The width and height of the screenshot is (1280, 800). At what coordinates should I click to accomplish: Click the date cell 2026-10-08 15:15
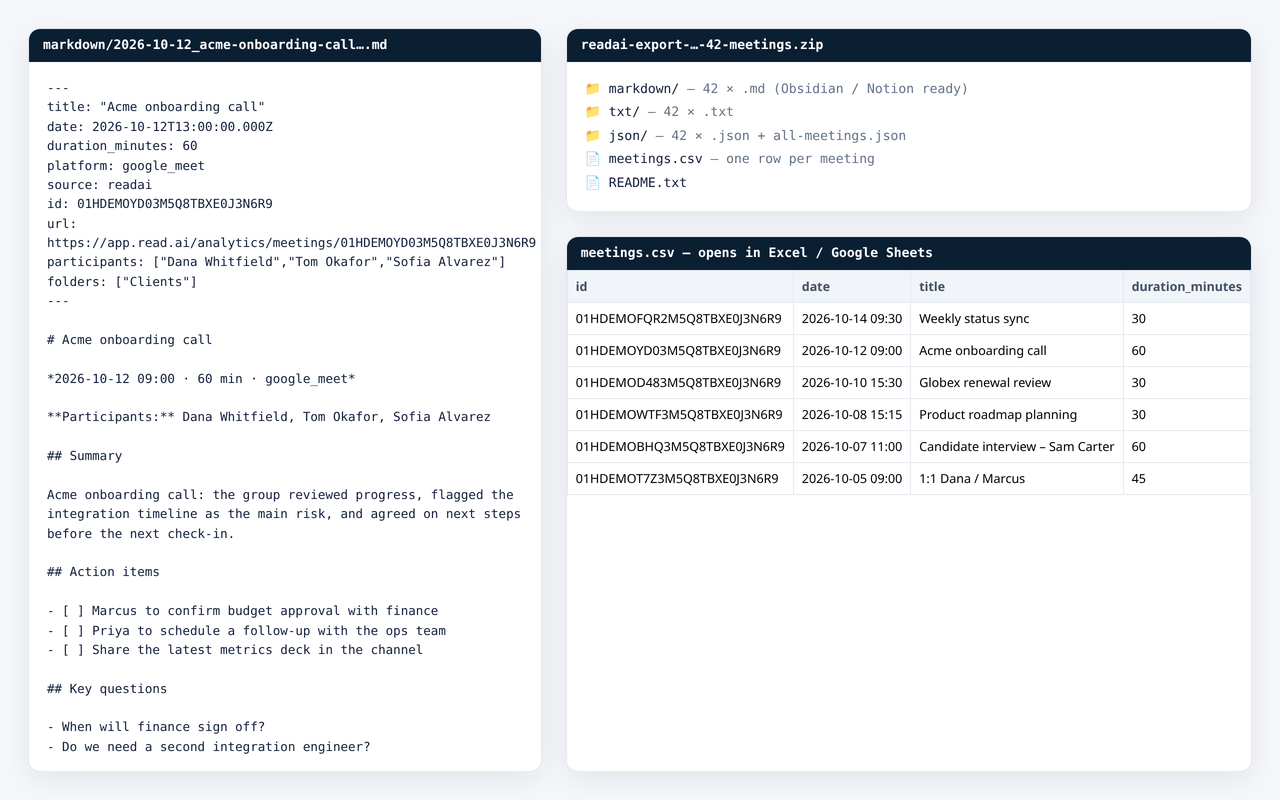click(852, 415)
